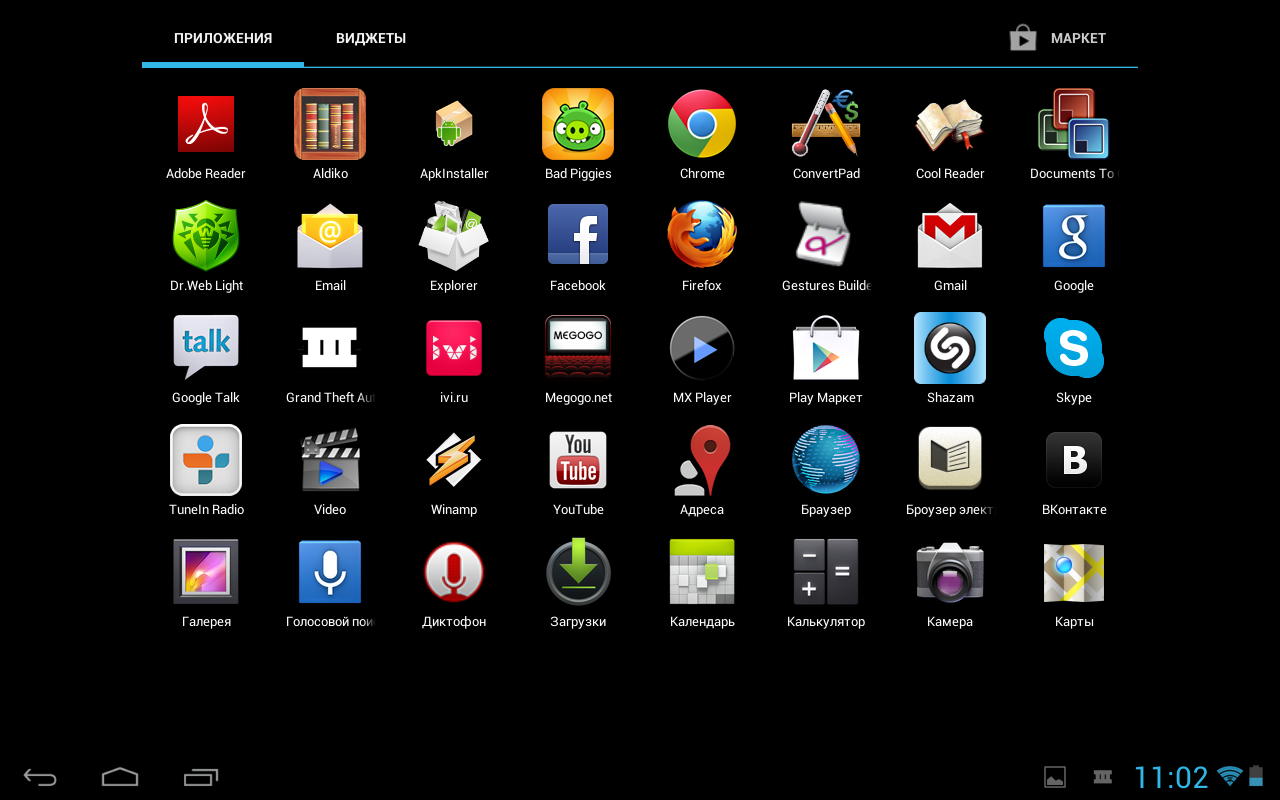Launch the Firefox browser
Viewport: 1280px width, 800px height.
(702, 236)
